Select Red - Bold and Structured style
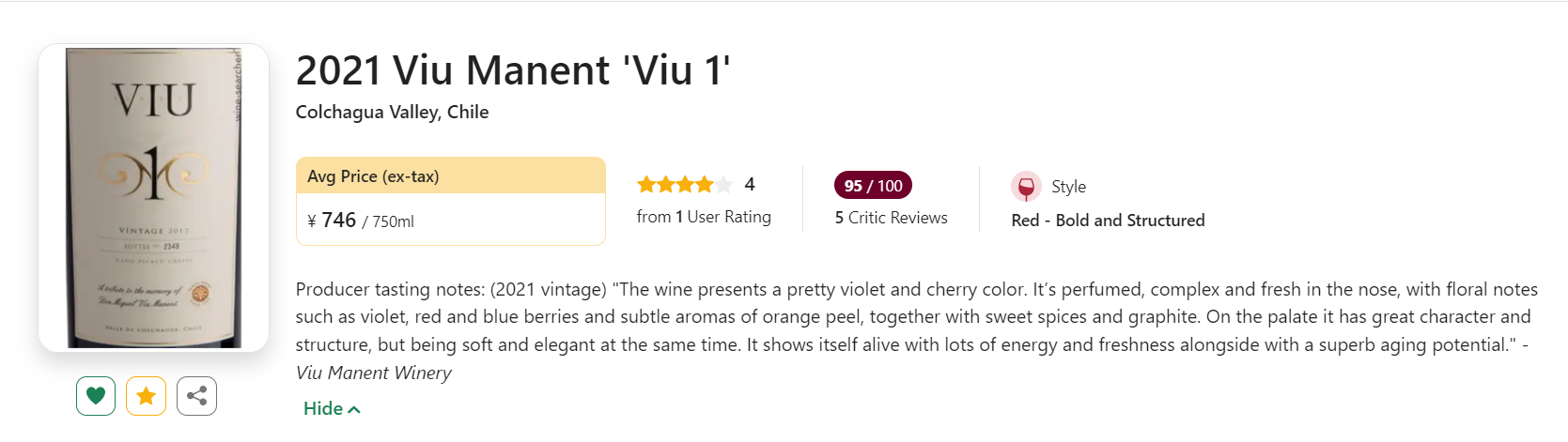 tap(1108, 221)
